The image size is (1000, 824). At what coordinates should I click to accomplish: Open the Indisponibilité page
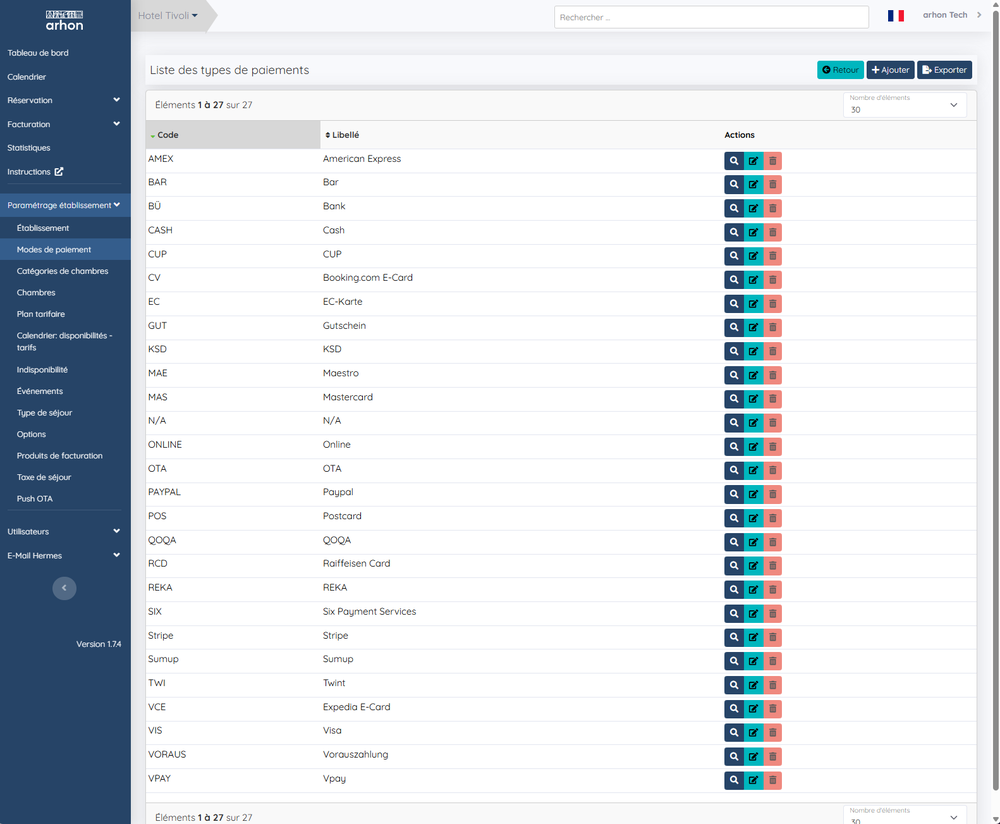(x=42, y=369)
